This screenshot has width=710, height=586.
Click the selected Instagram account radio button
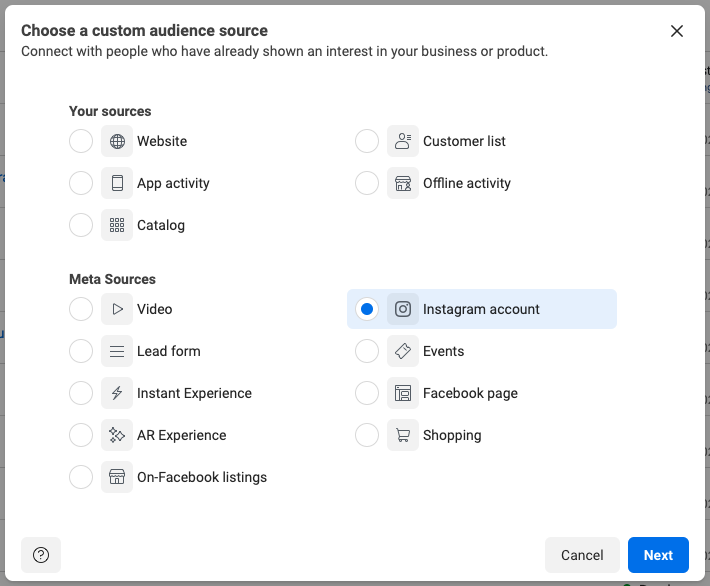pyautogui.click(x=367, y=309)
